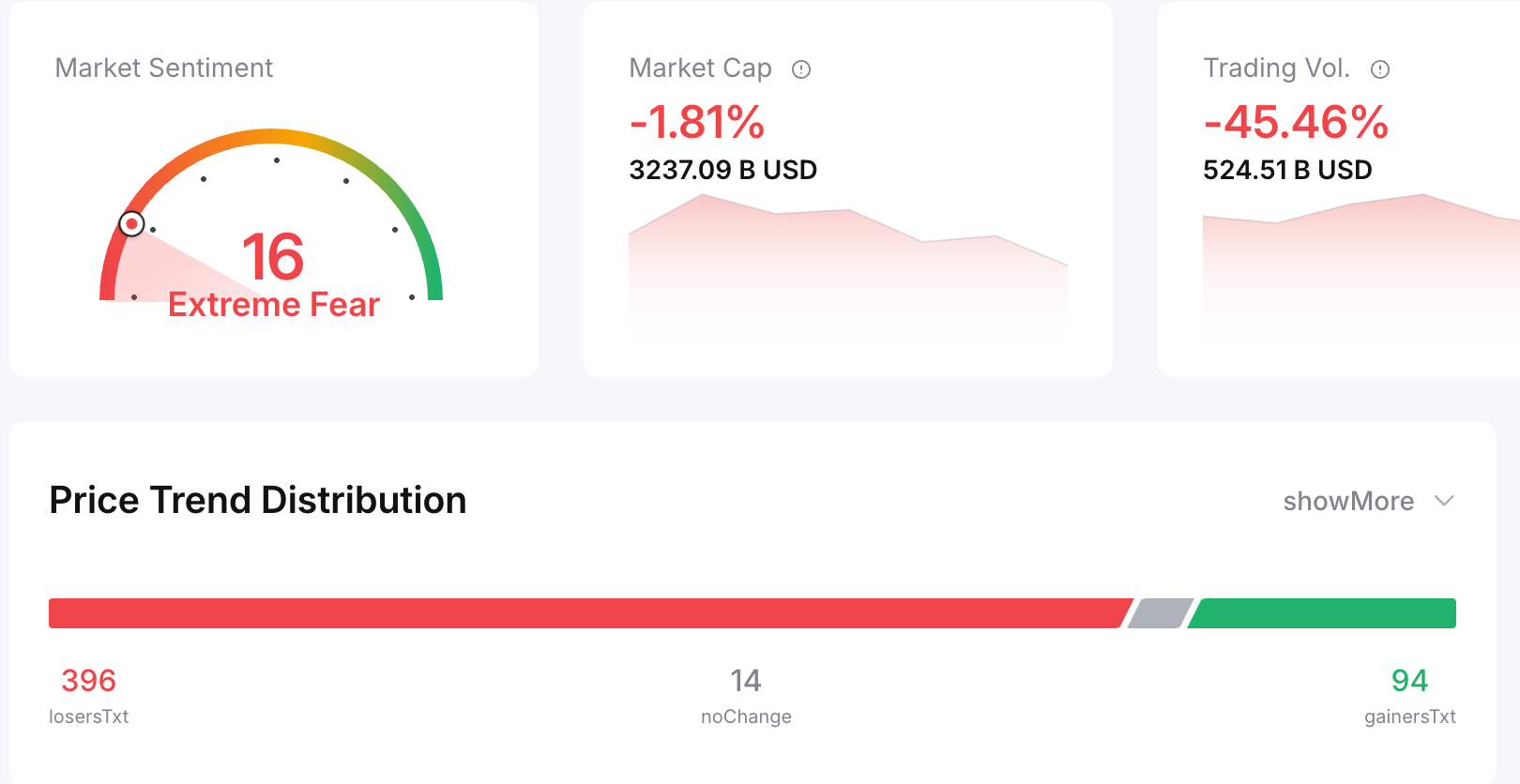Expand the showMore chevron arrow

click(1445, 501)
